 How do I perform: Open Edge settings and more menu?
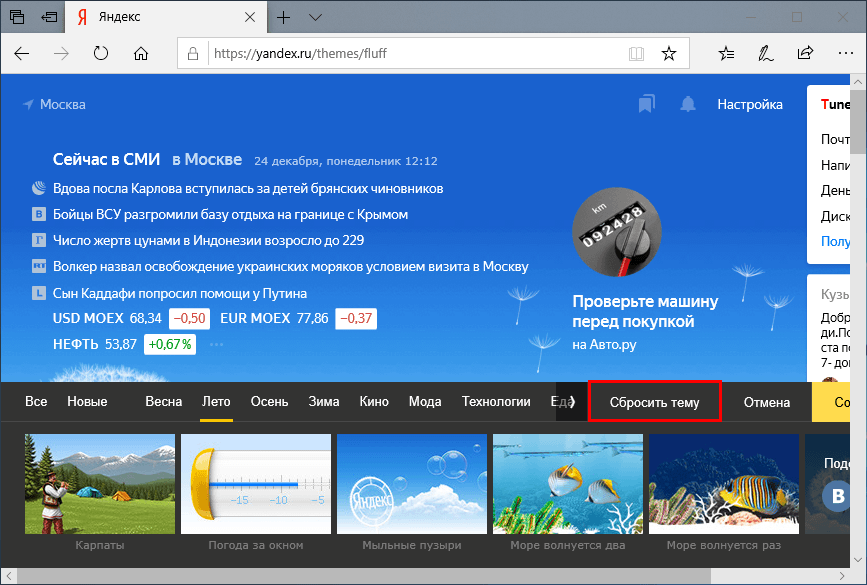click(845, 54)
